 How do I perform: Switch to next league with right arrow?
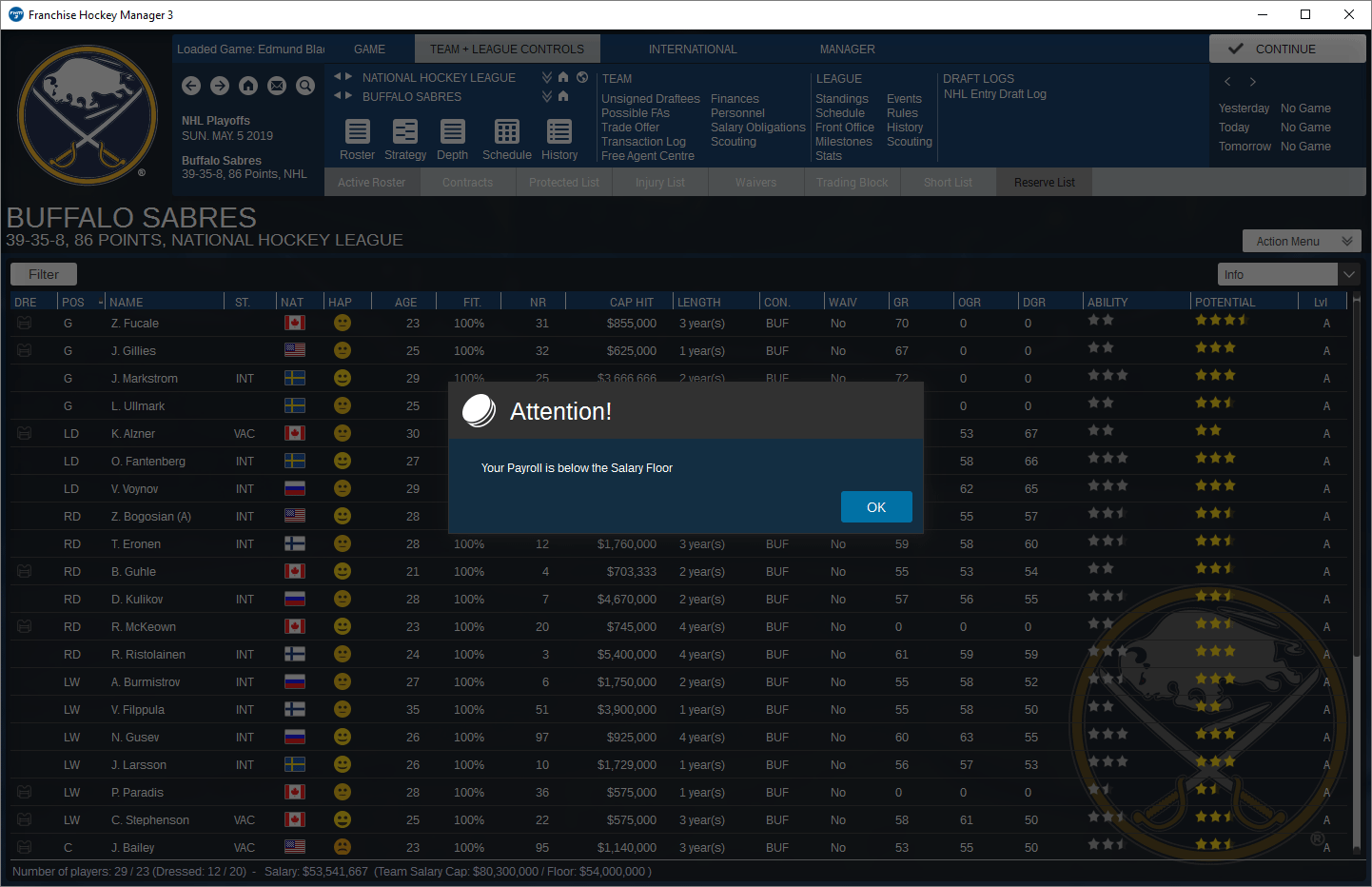tap(349, 76)
